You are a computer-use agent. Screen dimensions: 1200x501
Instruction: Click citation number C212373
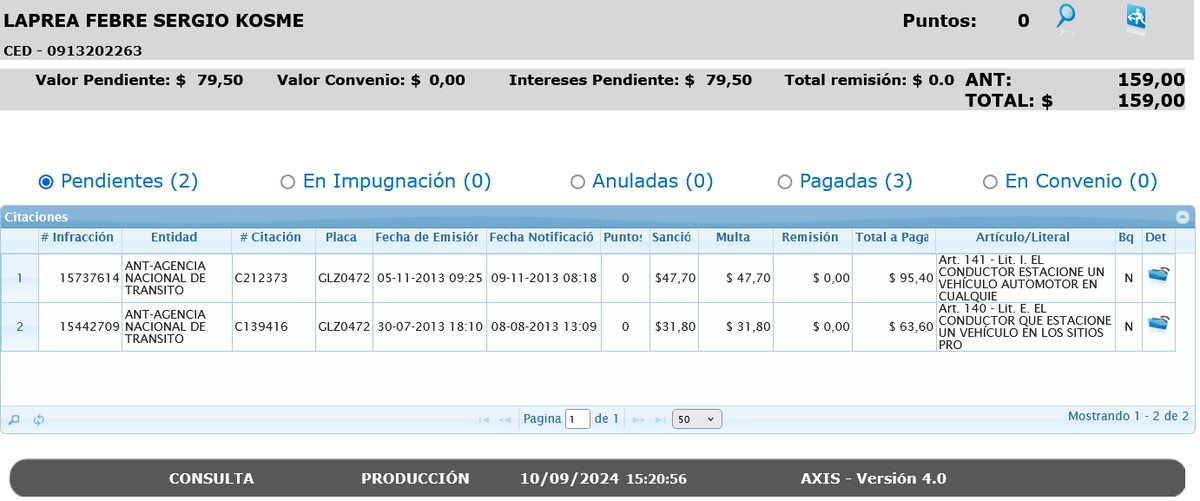pos(261,278)
